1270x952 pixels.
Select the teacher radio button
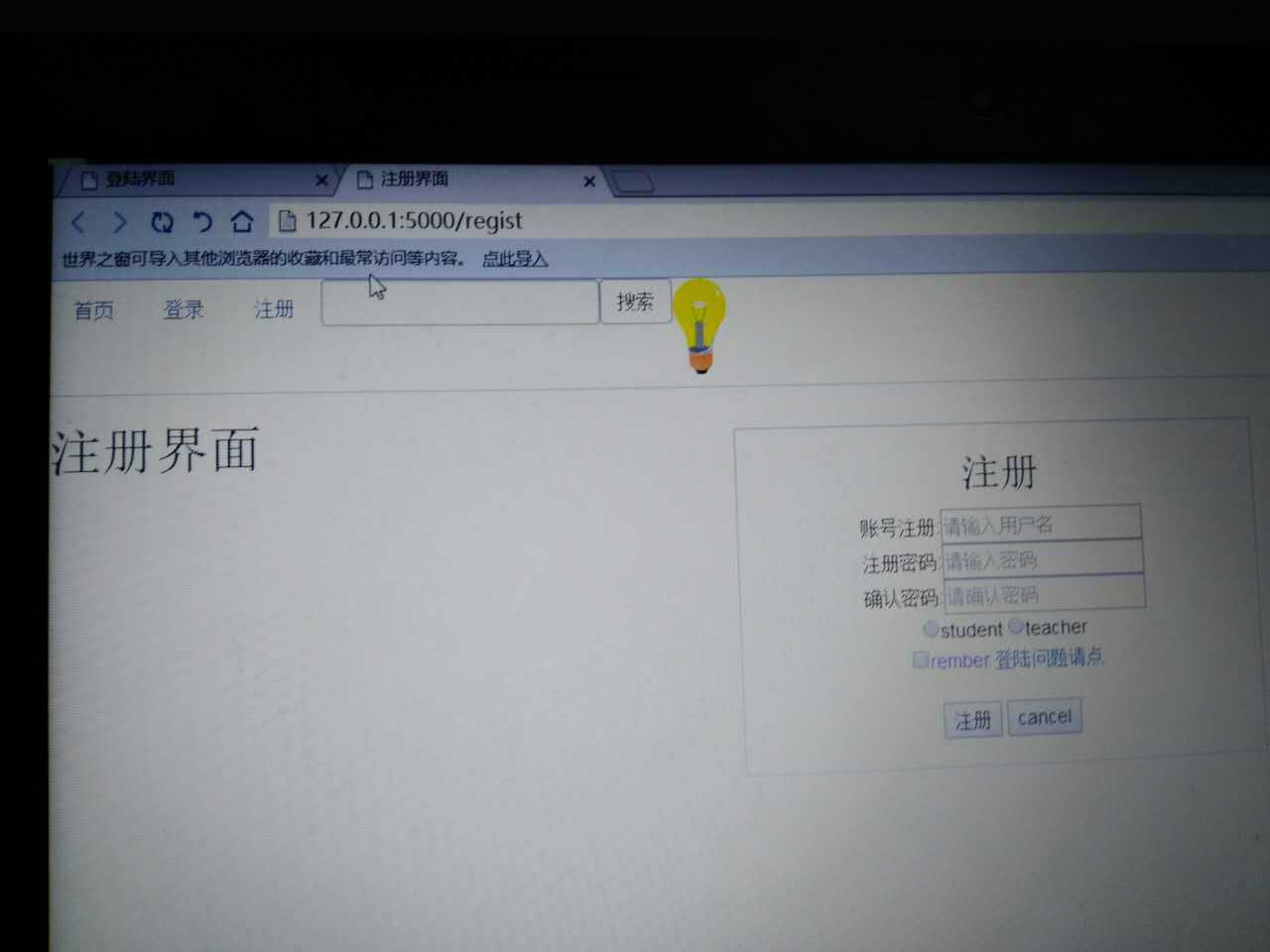pyautogui.click(x=1016, y=627)
